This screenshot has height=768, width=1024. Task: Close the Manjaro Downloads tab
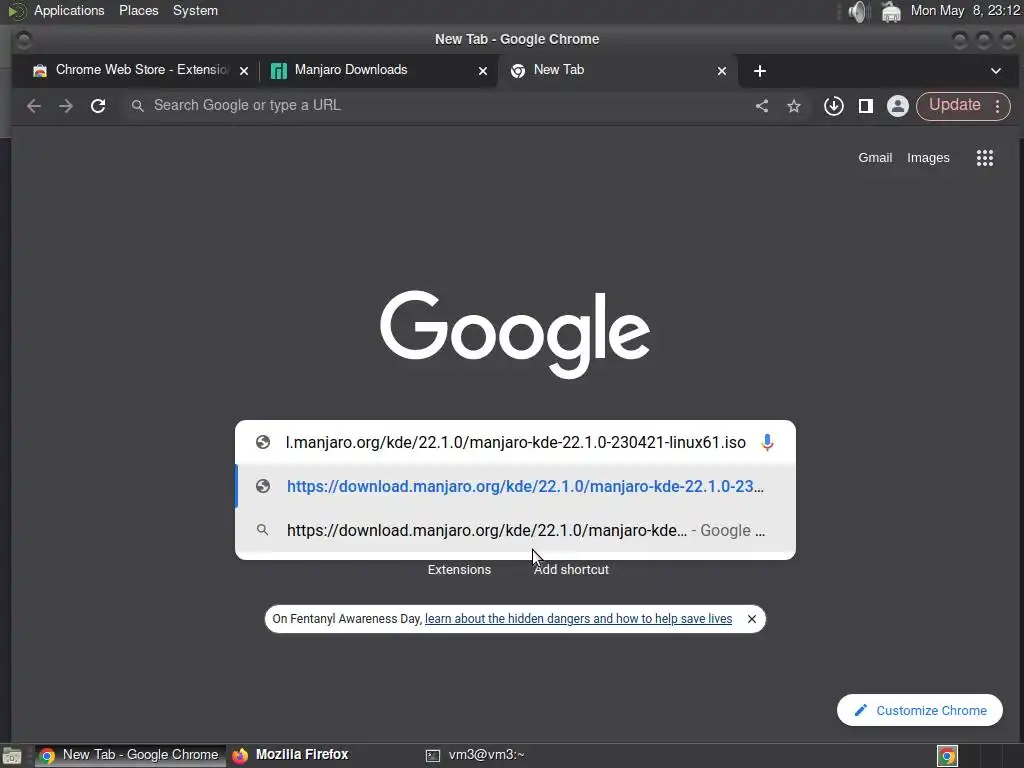pos(483,71)
